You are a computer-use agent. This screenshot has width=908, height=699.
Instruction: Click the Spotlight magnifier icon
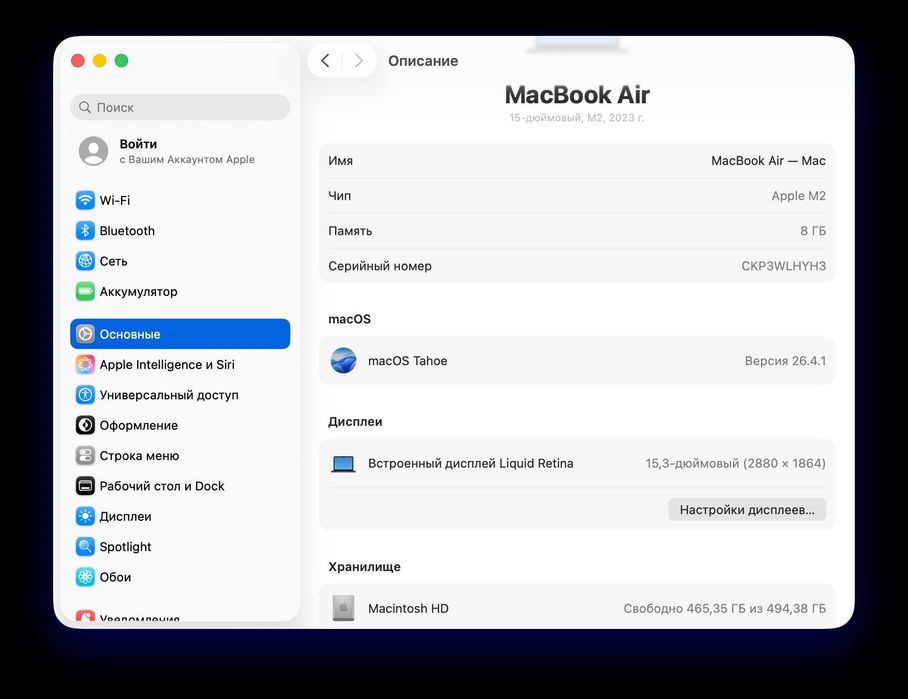click(85, 547)
